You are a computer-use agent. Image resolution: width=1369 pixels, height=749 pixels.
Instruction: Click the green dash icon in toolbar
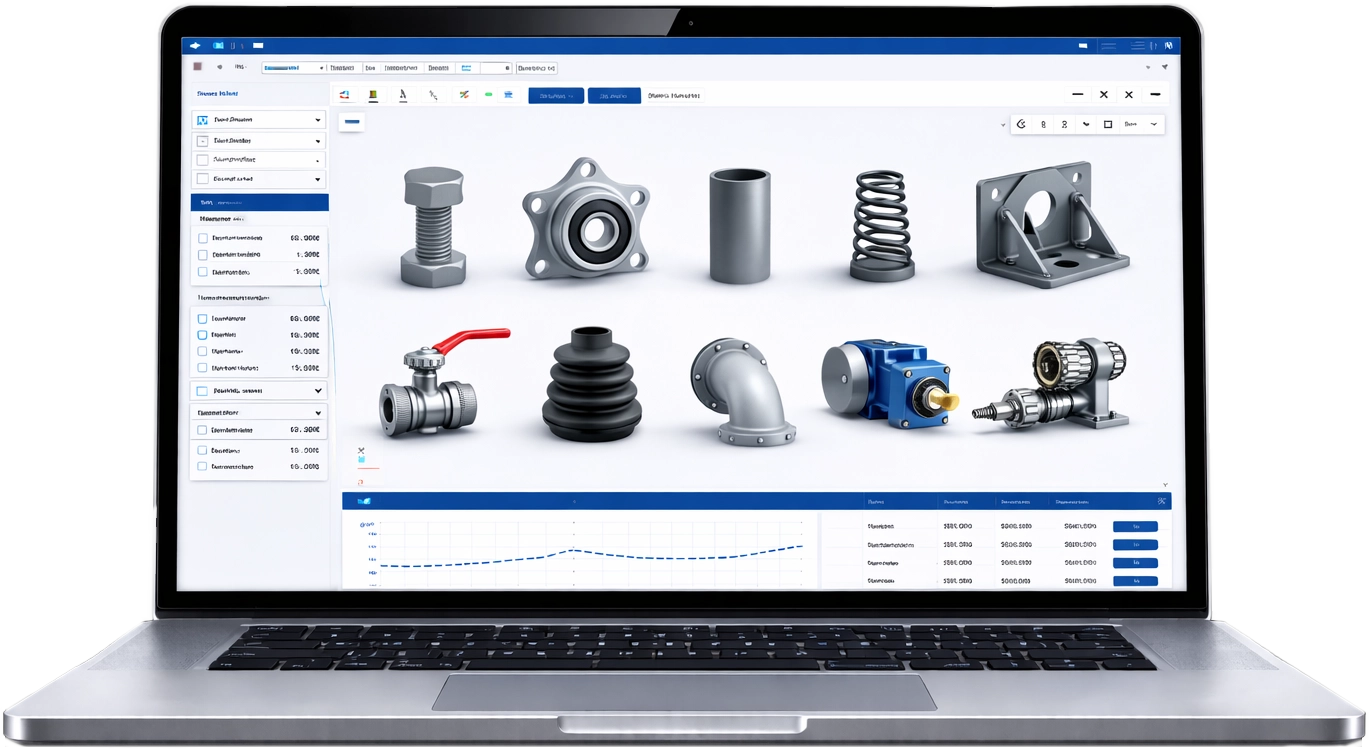[x=488, y=96]
